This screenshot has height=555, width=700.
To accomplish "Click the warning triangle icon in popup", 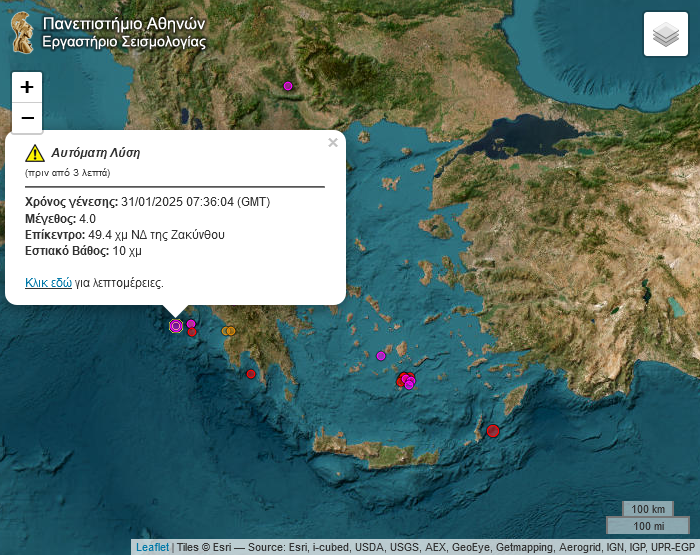I will tap(35, 153).
